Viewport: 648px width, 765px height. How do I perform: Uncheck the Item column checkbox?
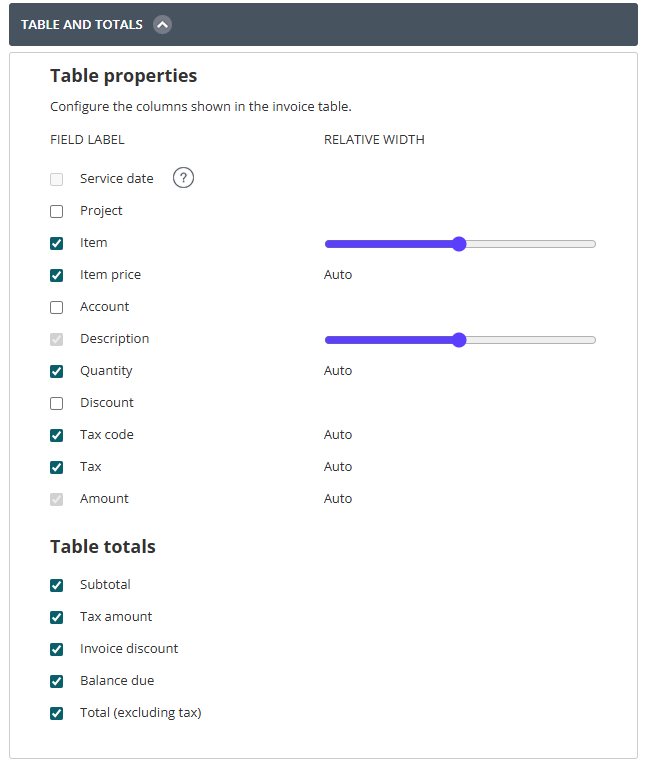57,243
